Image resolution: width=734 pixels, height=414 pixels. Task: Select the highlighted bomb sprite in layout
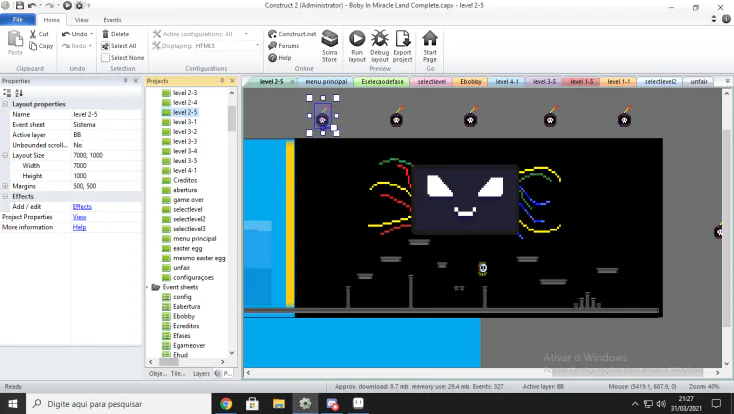323,116
